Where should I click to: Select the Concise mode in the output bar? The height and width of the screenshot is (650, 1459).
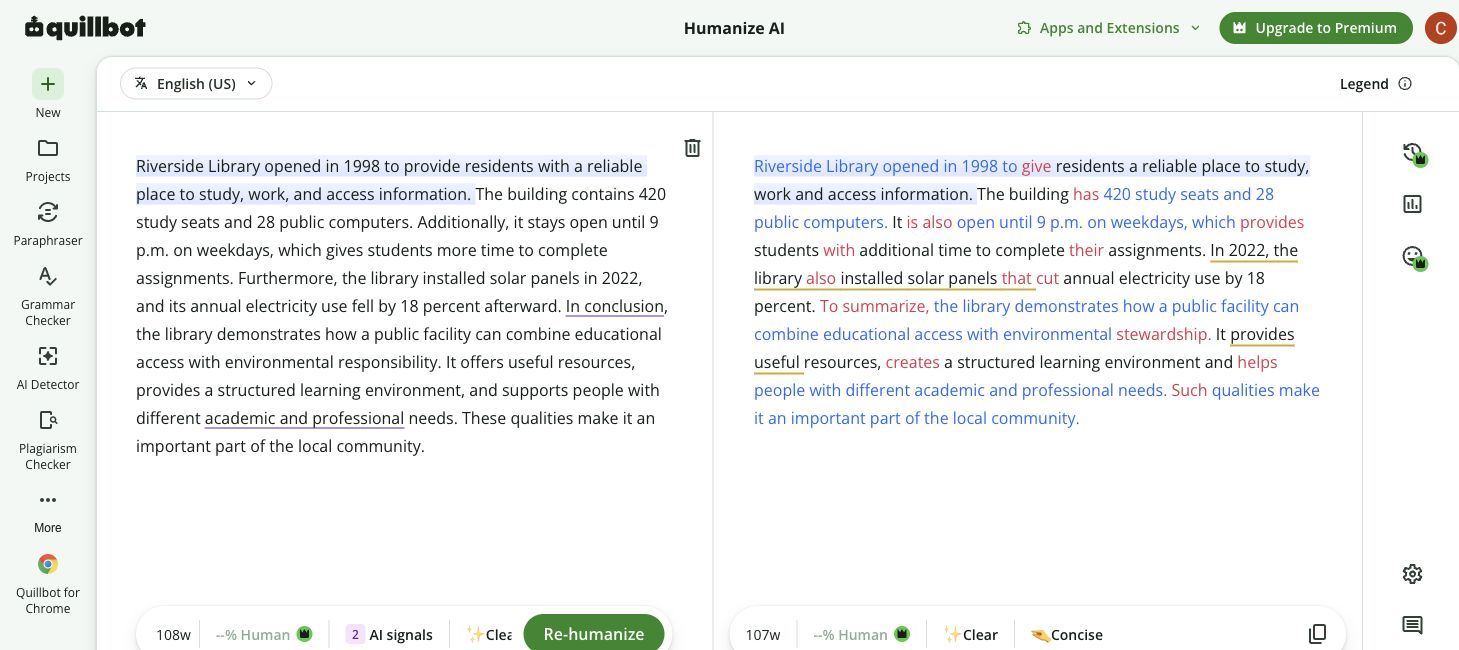1067,634
